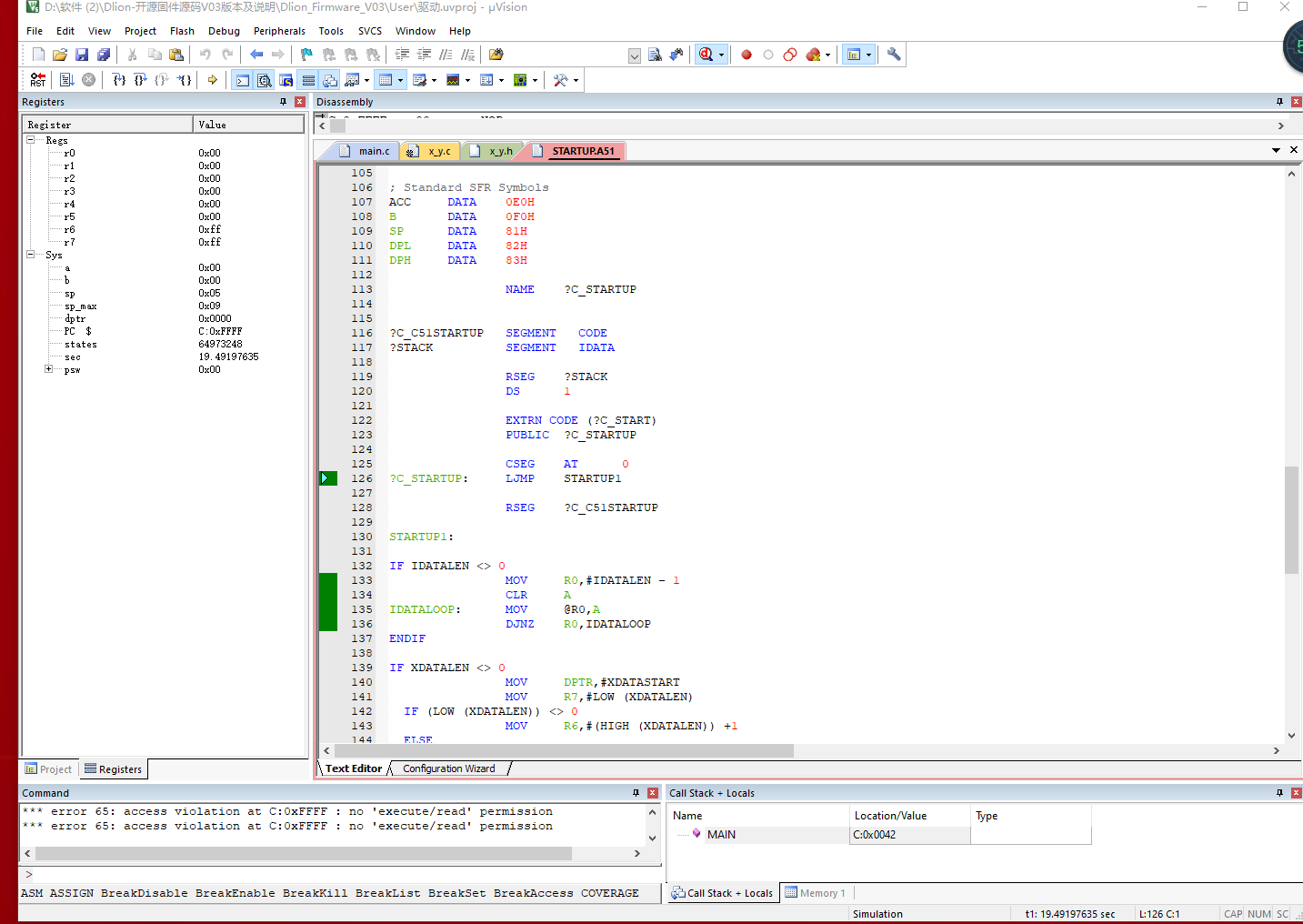
Task: Click the Step into icon
Action: pyautogui.click(x=119, y=80)
